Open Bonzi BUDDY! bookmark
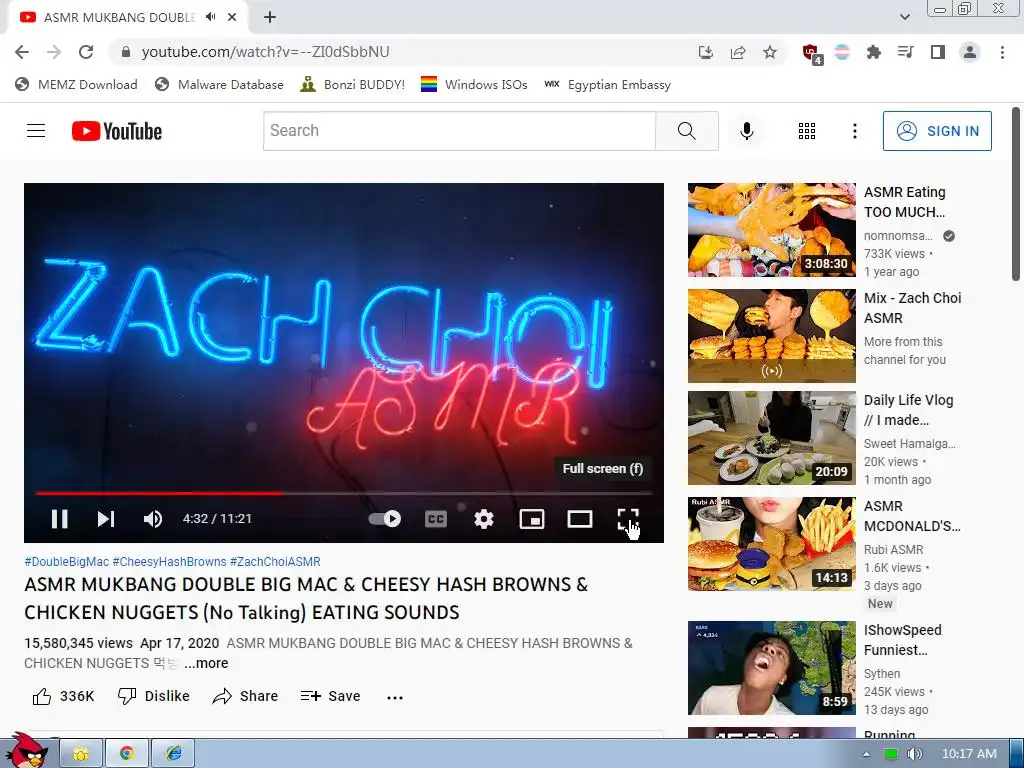The image size is (1024, 768). point(352,84)
